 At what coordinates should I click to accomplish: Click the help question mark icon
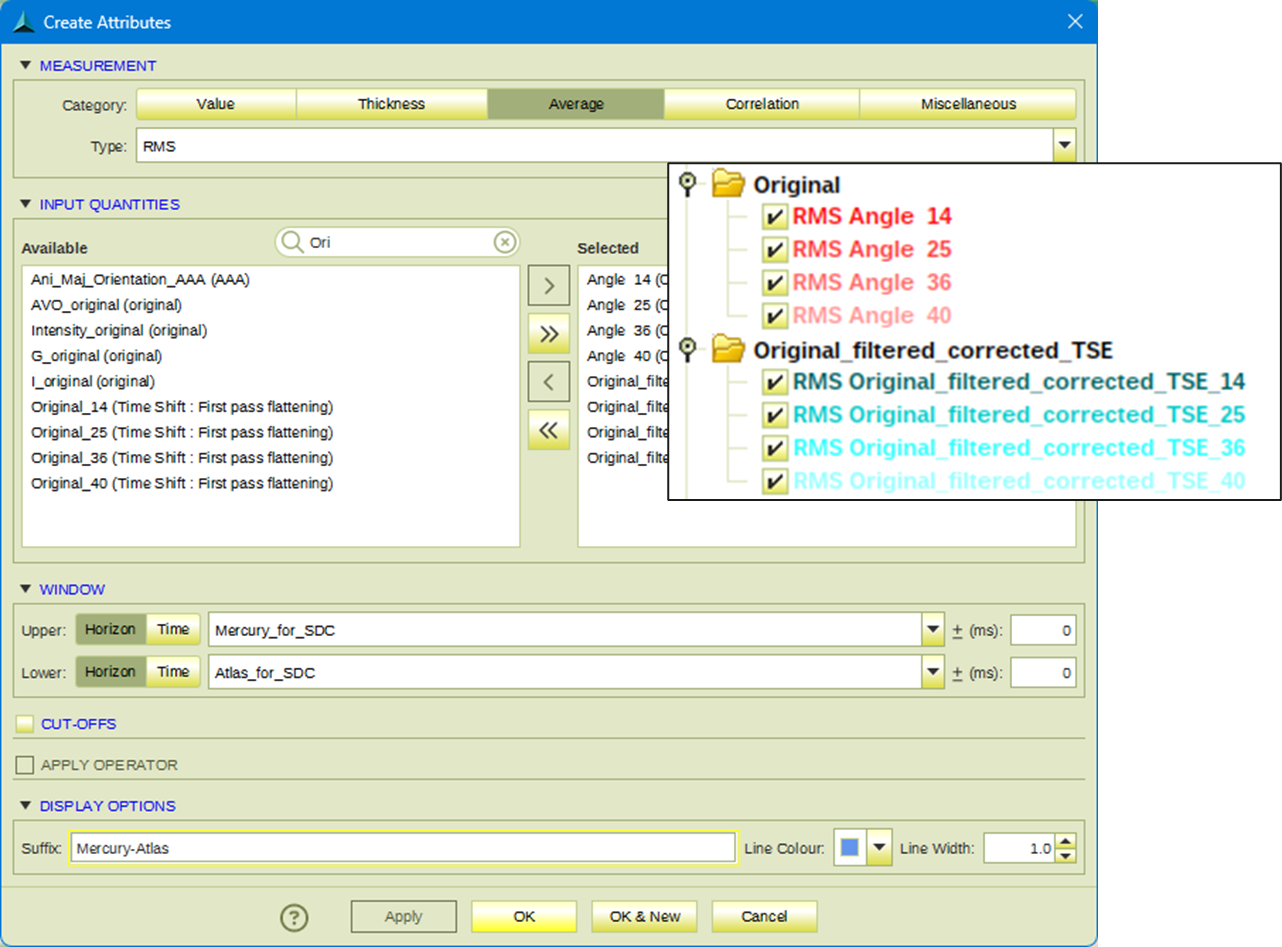(x=294, y=917)
